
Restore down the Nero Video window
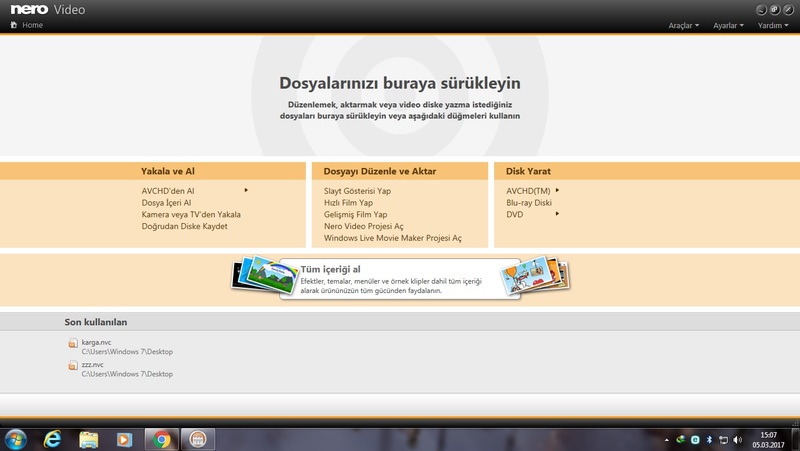(774, 10)
